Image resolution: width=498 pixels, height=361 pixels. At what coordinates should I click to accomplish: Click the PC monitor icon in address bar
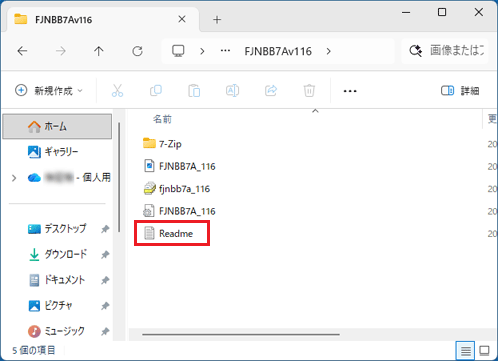click(178, 51)
